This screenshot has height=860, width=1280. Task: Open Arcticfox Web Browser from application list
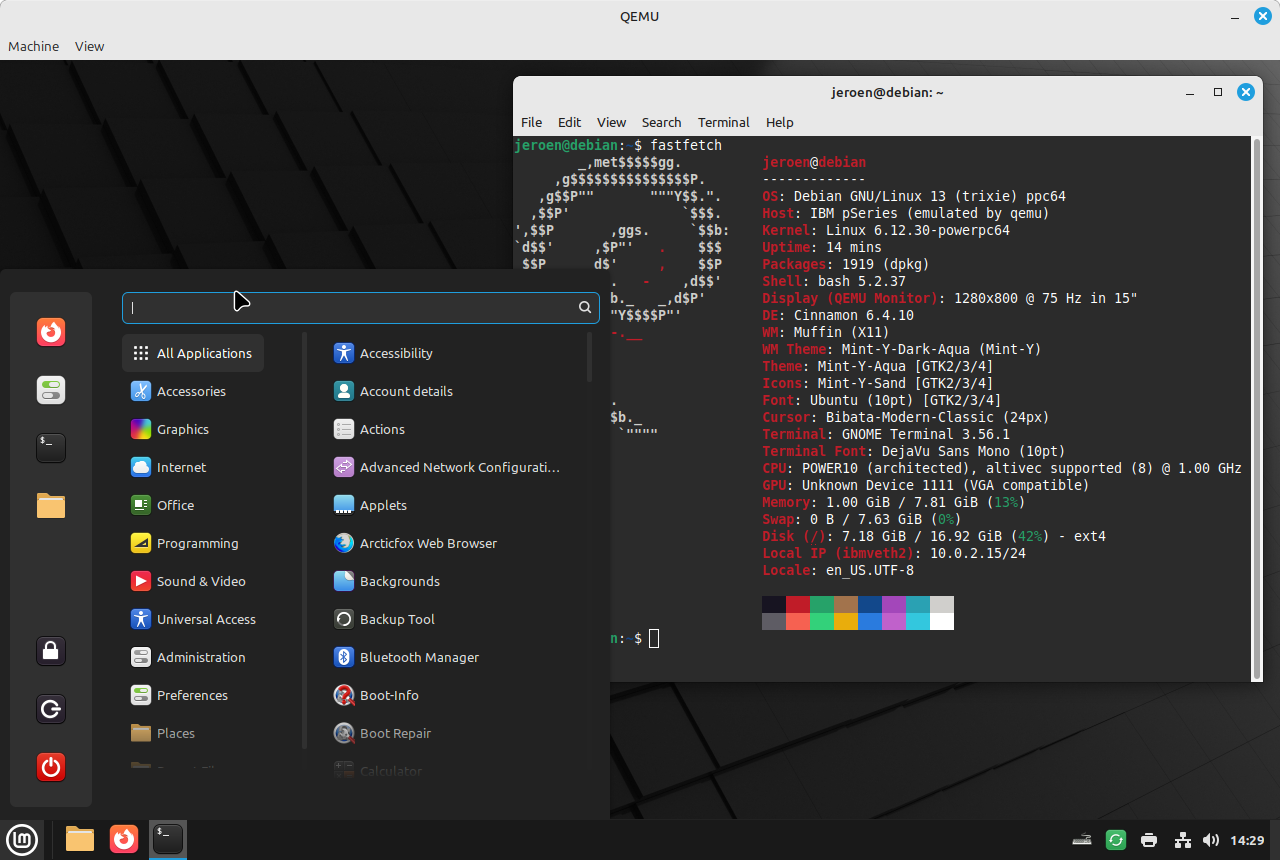(x=428, y=543)
